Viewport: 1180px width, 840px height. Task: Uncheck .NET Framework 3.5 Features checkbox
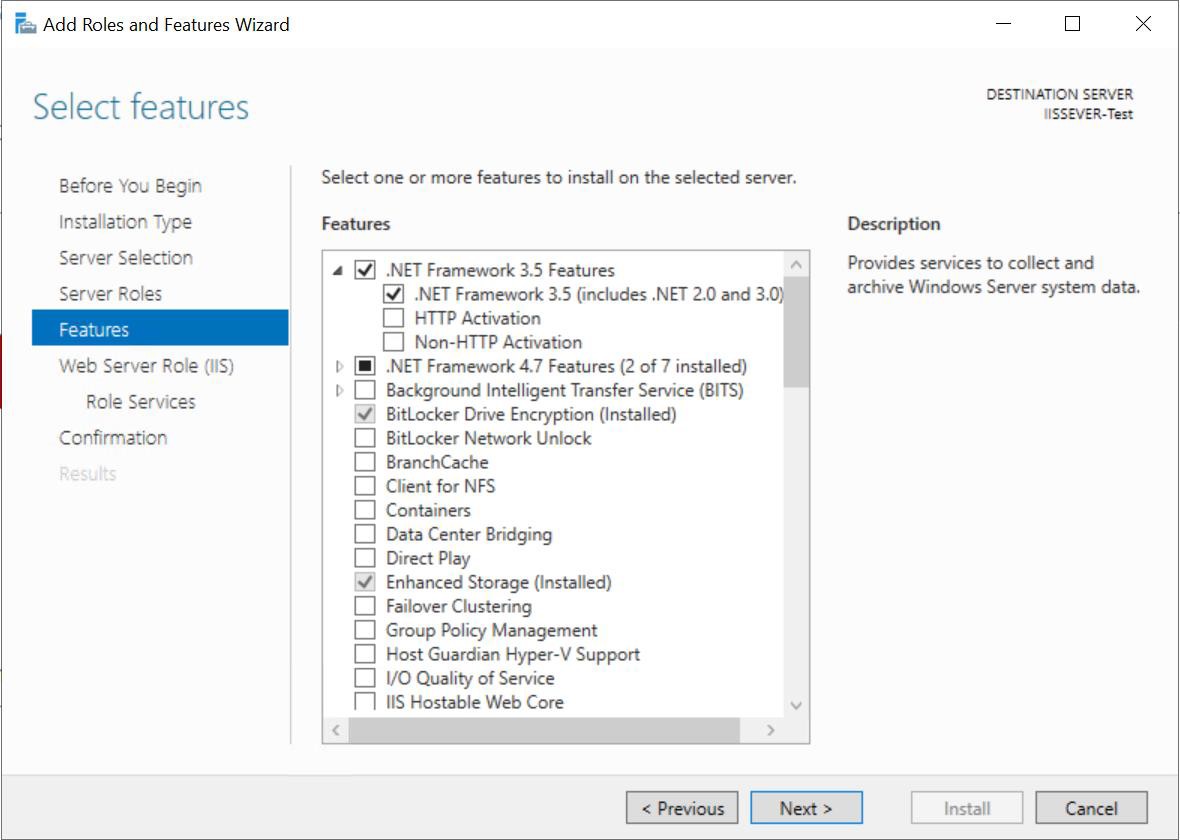pos(365,269)
